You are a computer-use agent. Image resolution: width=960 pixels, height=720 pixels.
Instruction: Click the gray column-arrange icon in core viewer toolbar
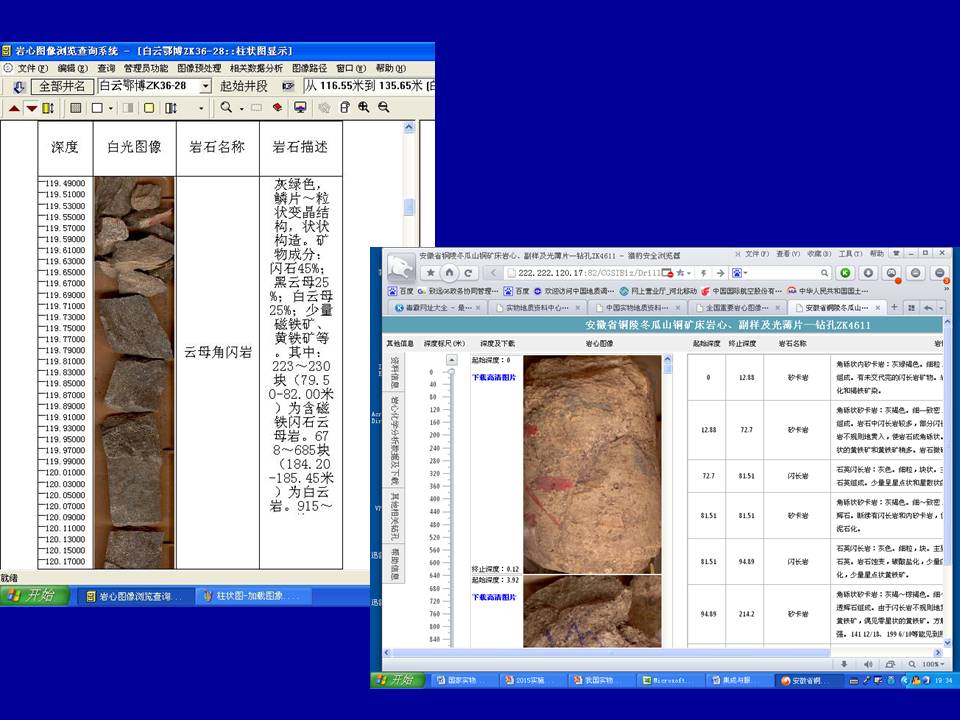click(x=171, y=108)
